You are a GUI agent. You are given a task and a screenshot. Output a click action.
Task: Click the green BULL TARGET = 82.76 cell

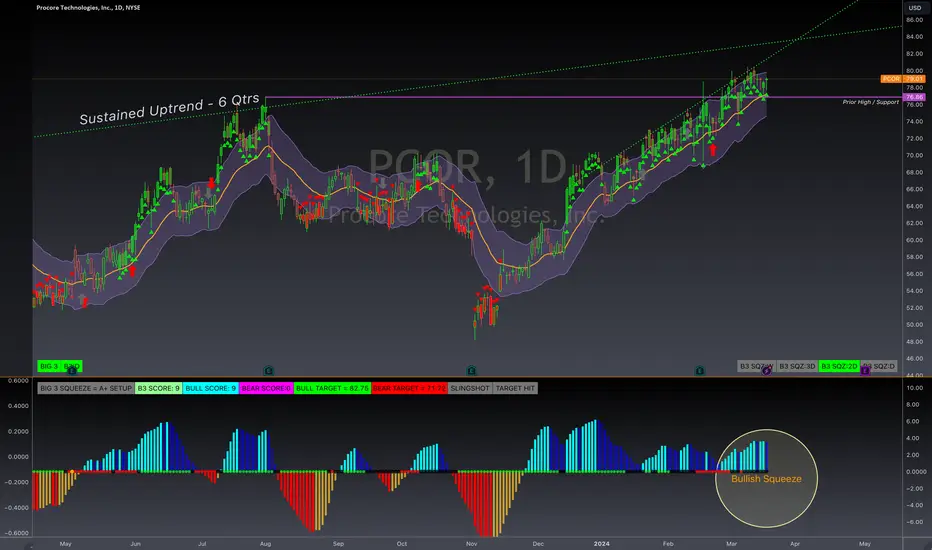click(x=332, y=388)
